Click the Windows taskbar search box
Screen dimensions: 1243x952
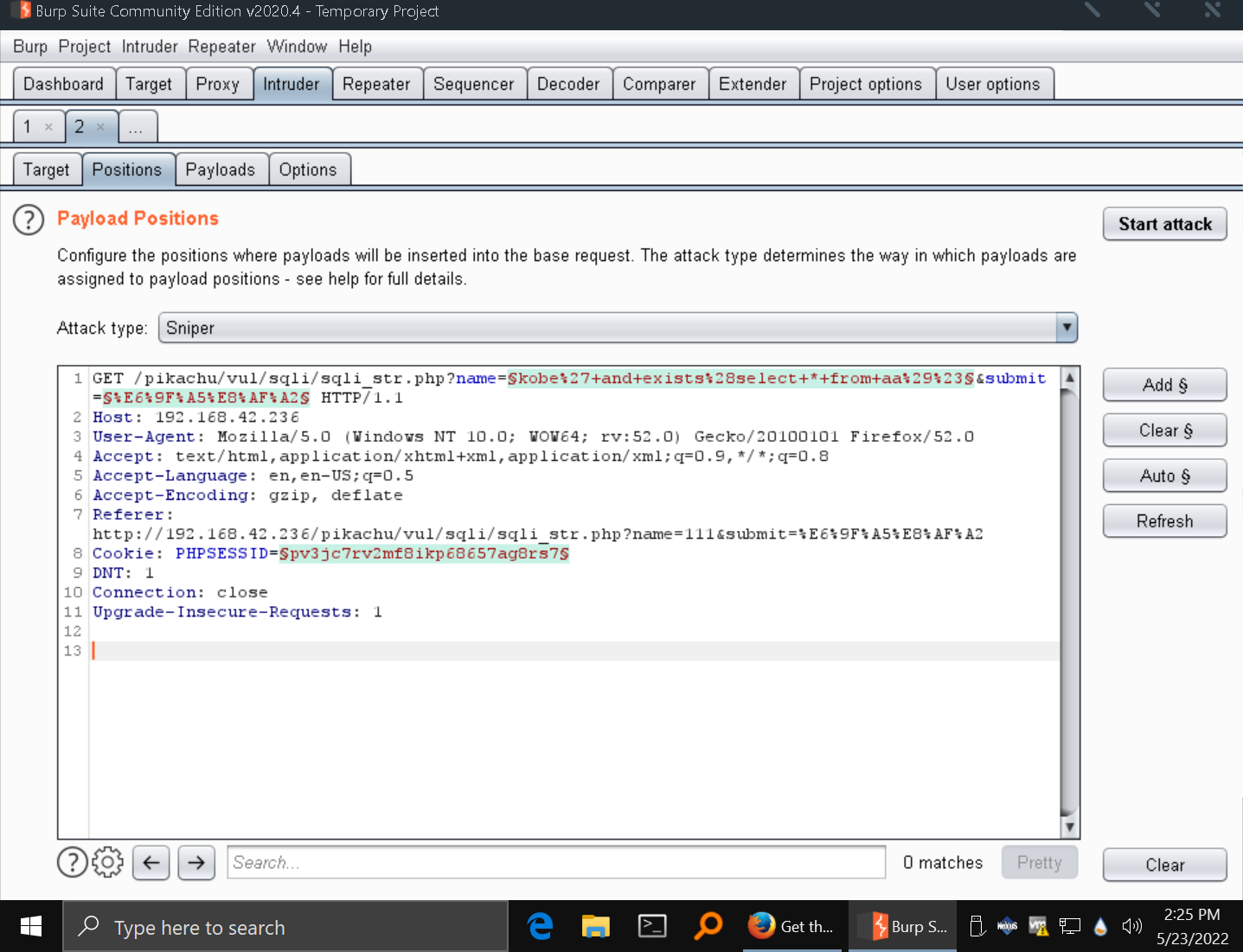pos(285,927)
